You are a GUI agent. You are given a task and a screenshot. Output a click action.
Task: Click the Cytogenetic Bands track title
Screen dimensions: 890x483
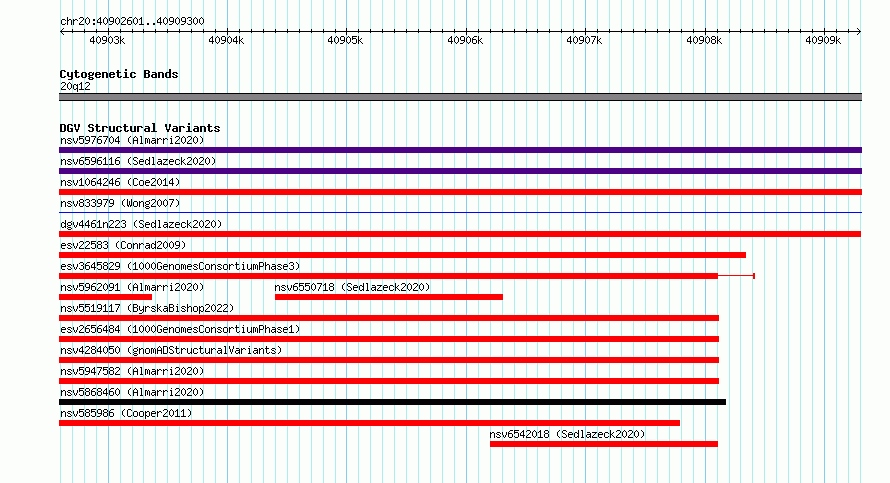(119, 74)
